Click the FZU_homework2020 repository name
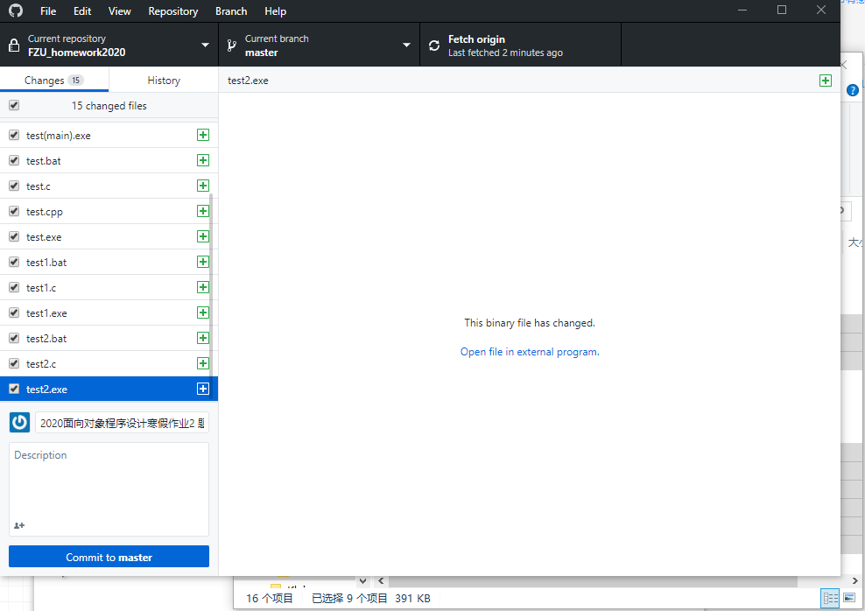 coord(77,52)
